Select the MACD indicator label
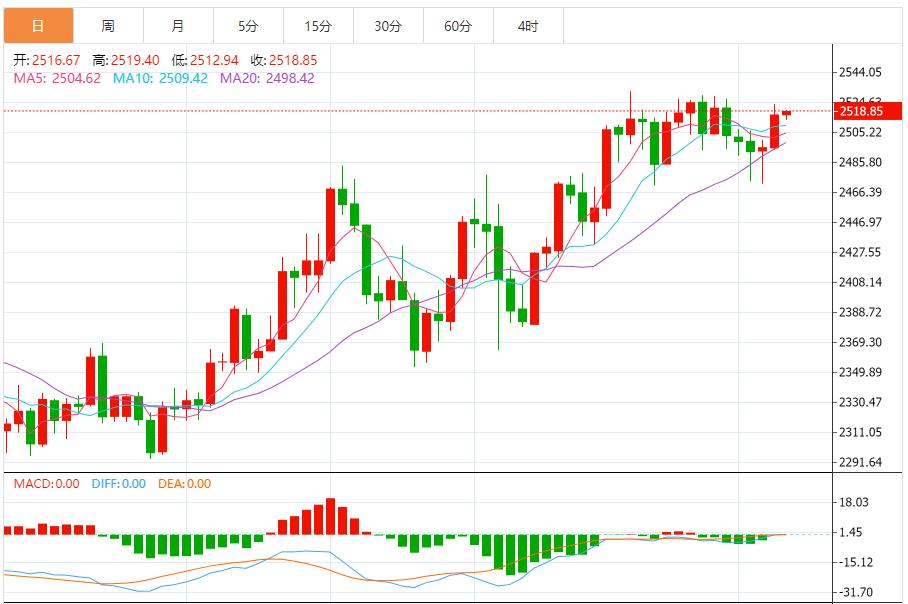The width and height of the screenshot is (908, 604). pyautogui.click(x=46, y=484)
